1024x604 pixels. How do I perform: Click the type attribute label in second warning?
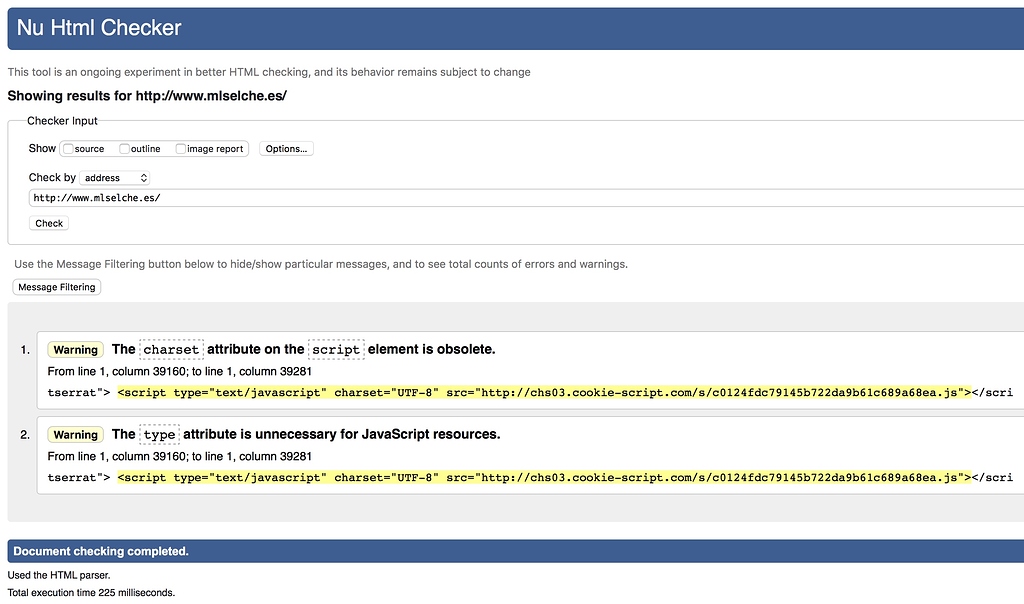pos(158,434)
